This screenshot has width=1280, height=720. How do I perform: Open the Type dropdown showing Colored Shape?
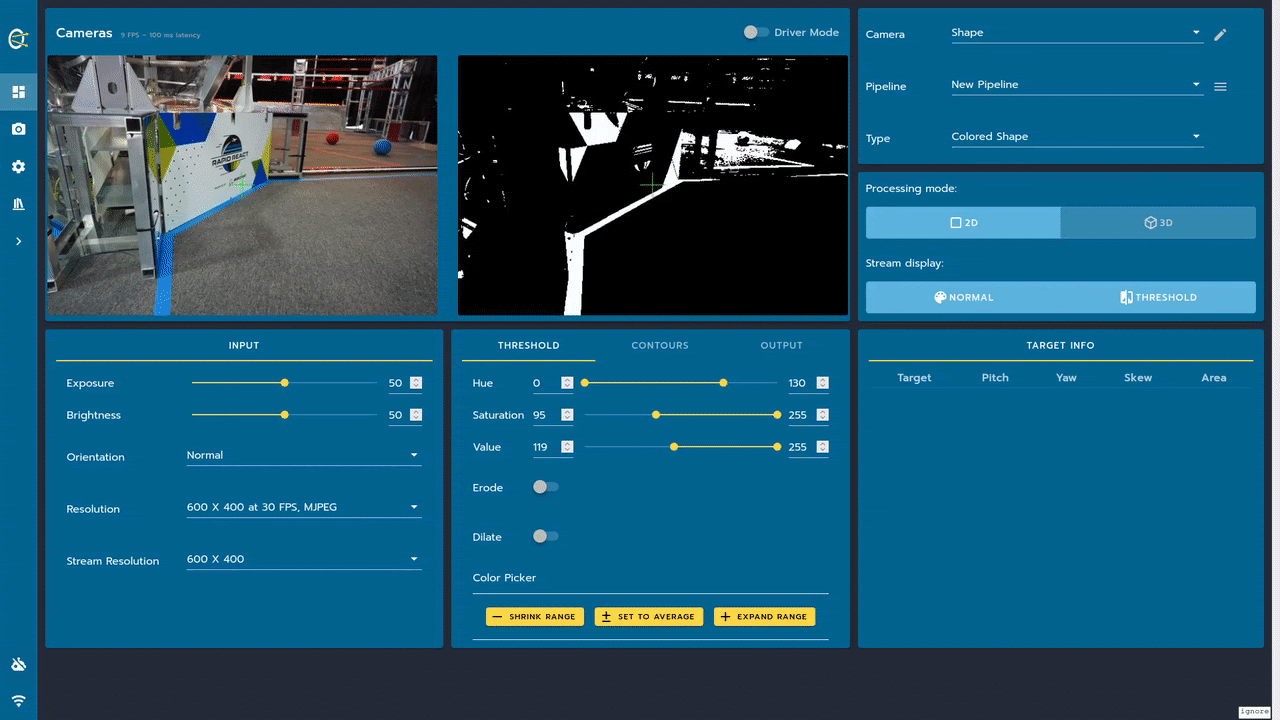tap(1076, 137)
